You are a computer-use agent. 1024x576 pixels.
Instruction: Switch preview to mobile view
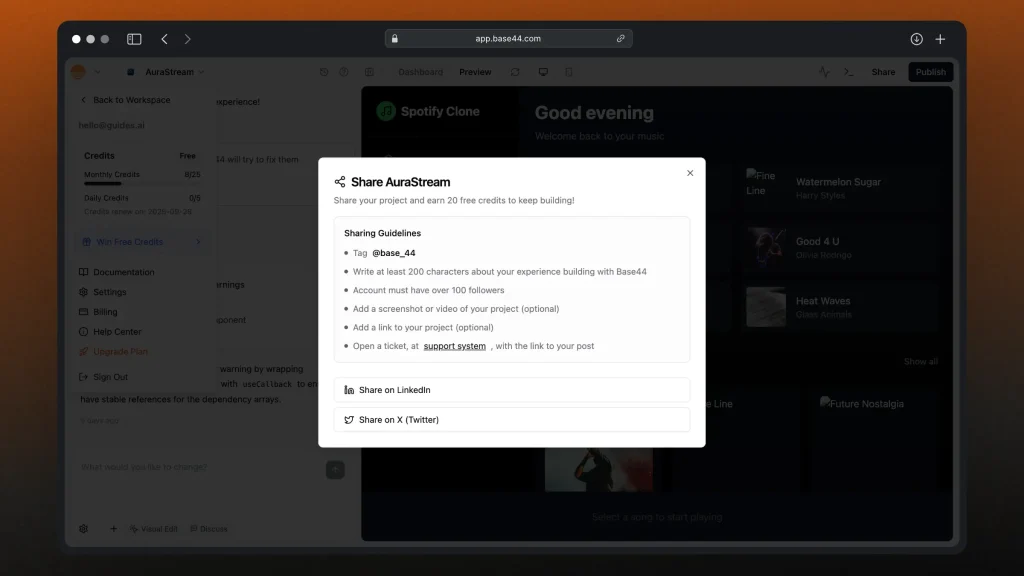click(569, 72)
